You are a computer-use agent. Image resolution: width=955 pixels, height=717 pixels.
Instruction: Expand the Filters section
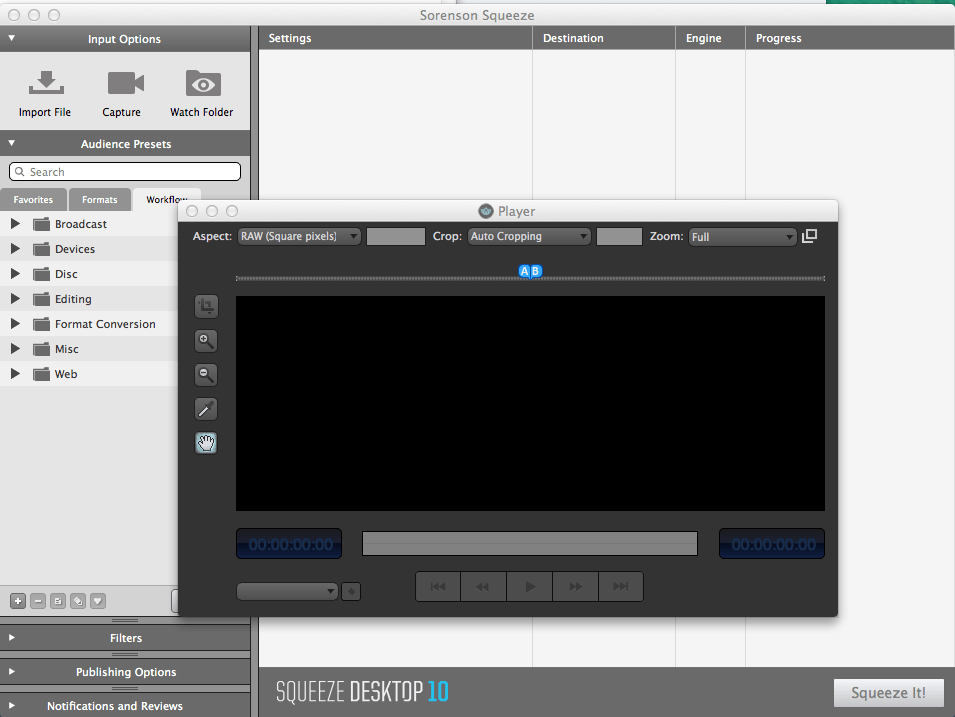coord(12,638)
